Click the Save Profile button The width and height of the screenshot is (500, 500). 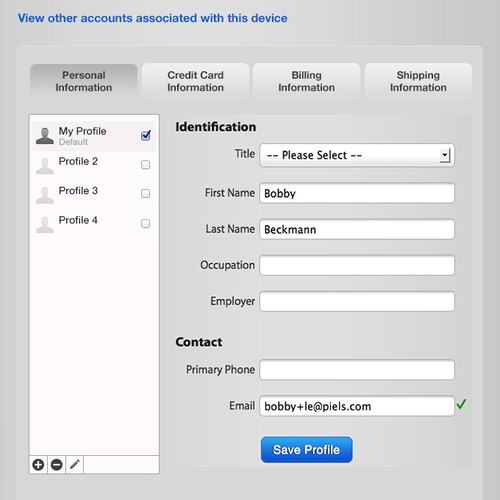tap(307, 450)
